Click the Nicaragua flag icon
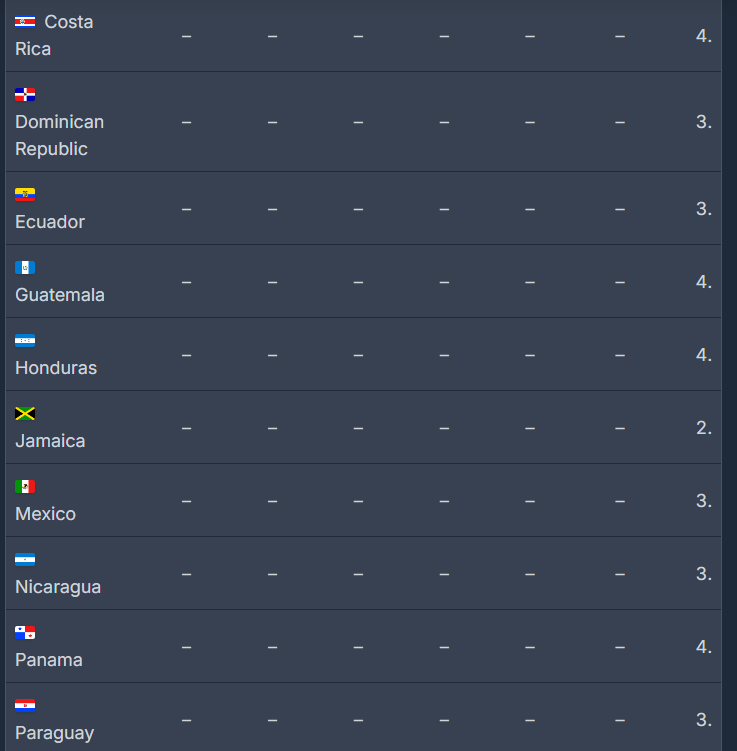 [25, 560]
